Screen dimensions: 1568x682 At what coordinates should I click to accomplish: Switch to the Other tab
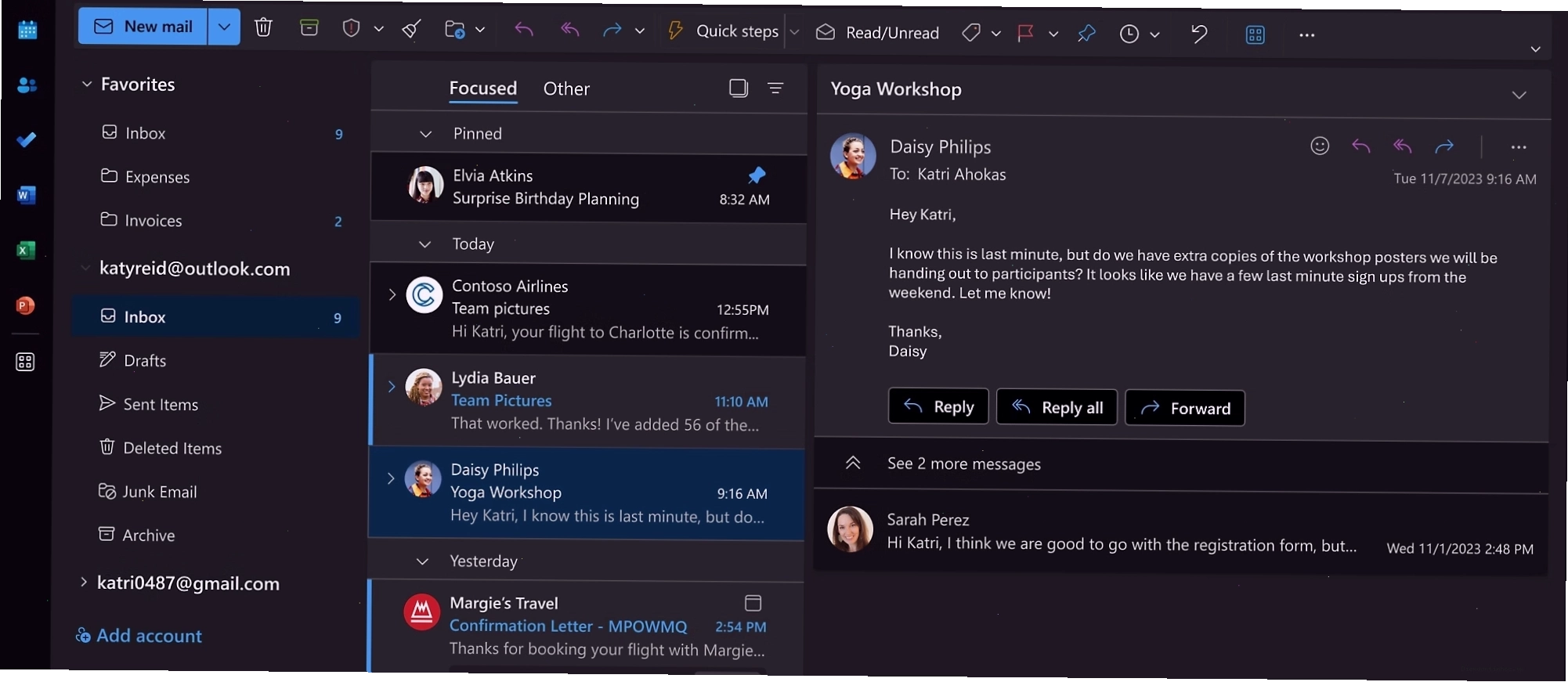click(566, 88)
